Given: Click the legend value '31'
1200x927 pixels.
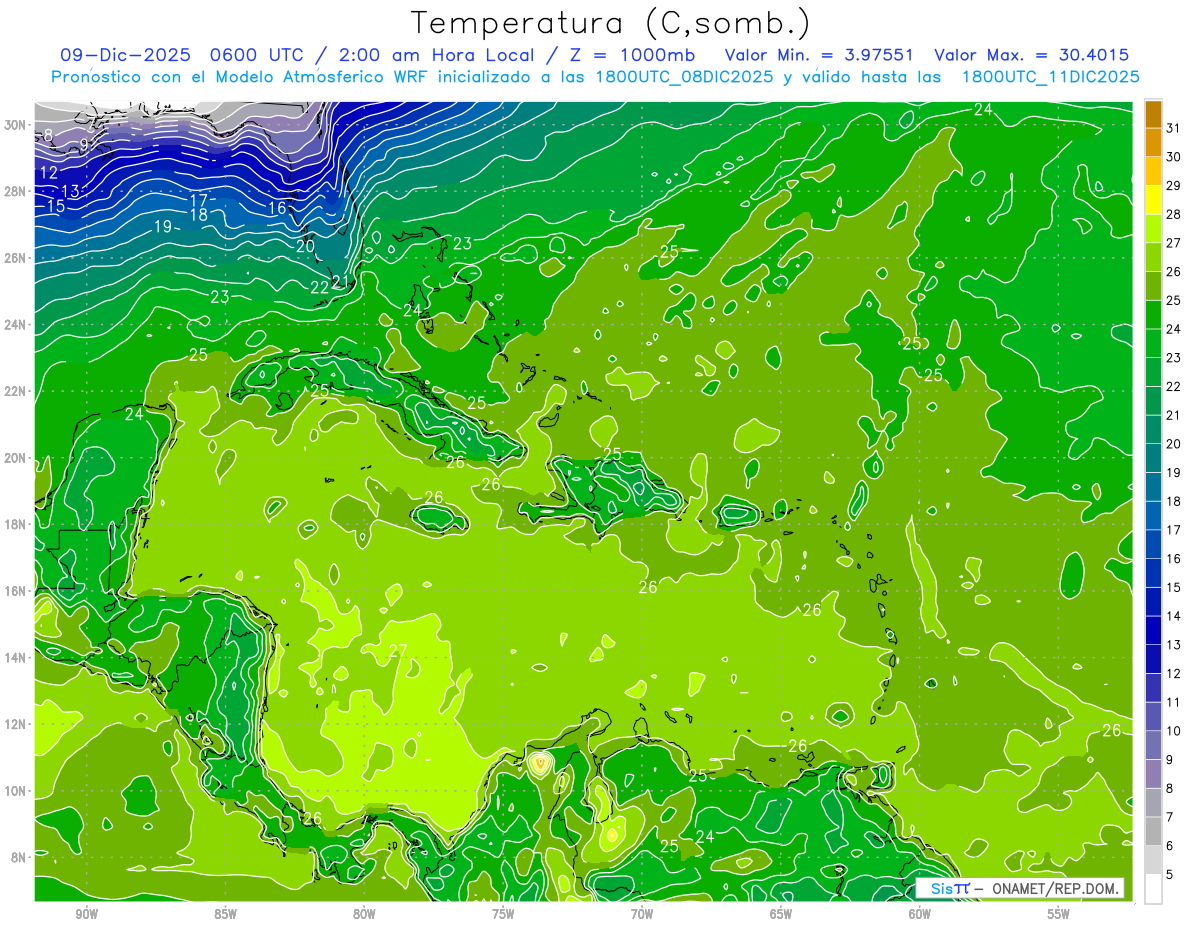Looking at the screenshot, I should point(1174,128).
